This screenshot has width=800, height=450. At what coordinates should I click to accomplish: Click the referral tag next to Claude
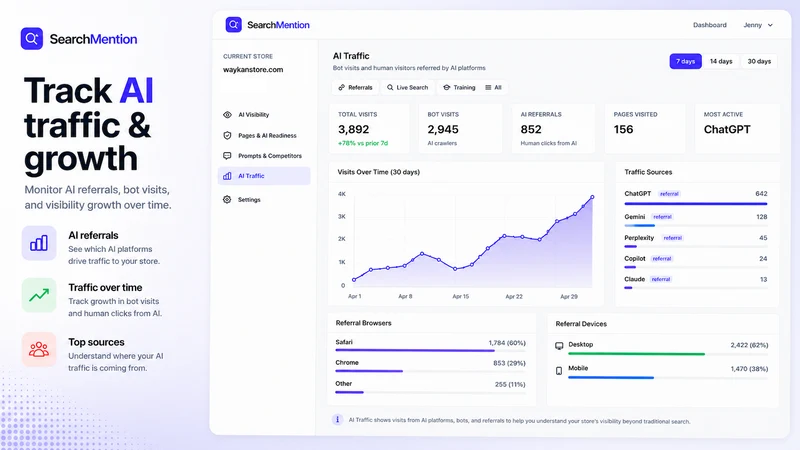pyautogui.click(x=661, y=279)
